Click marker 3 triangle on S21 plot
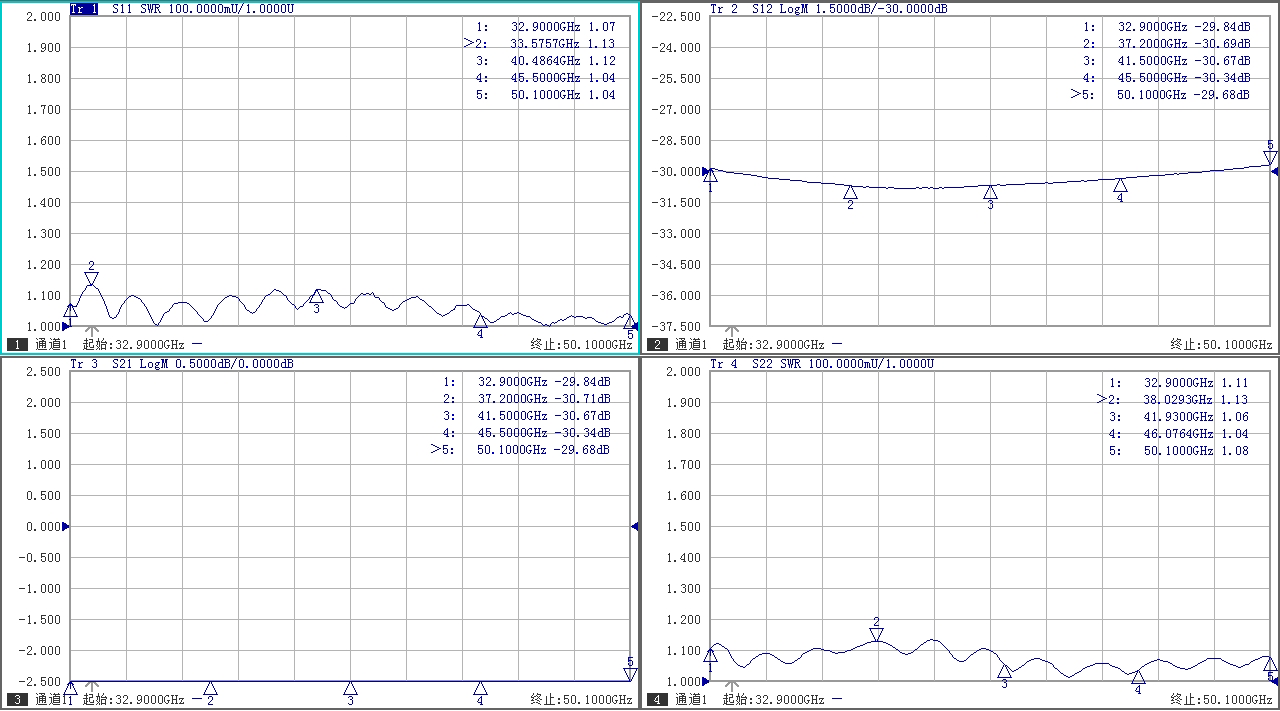The height and width of the screenshot is (711, 1280). (x=350, y=688)
